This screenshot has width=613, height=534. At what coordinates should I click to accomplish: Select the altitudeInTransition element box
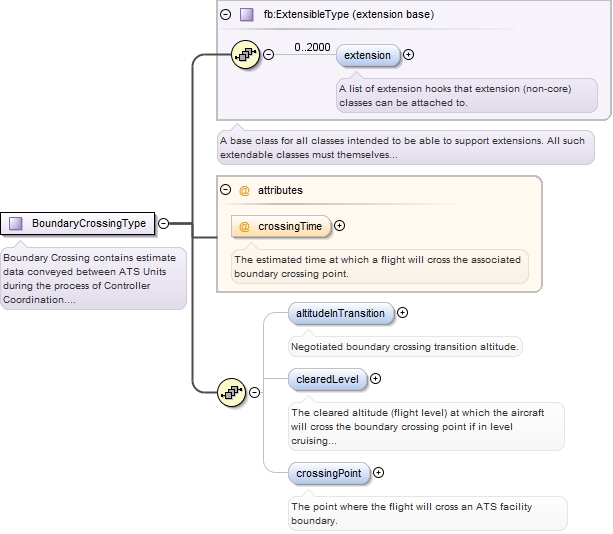[341, 313]
